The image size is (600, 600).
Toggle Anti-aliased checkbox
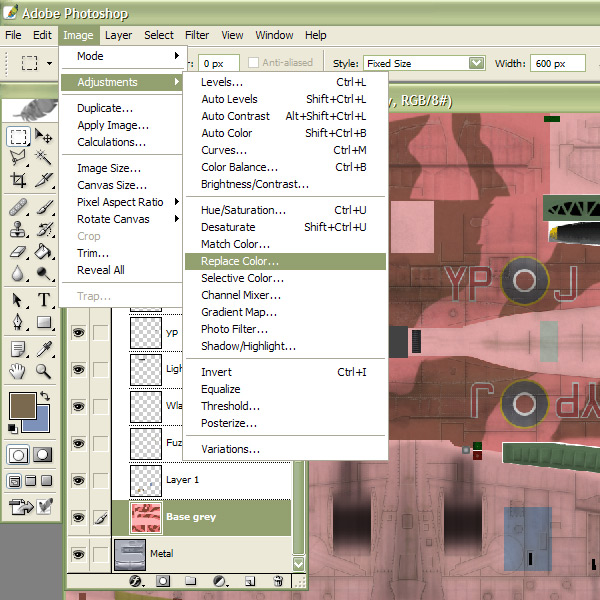(x=253, y=62)
